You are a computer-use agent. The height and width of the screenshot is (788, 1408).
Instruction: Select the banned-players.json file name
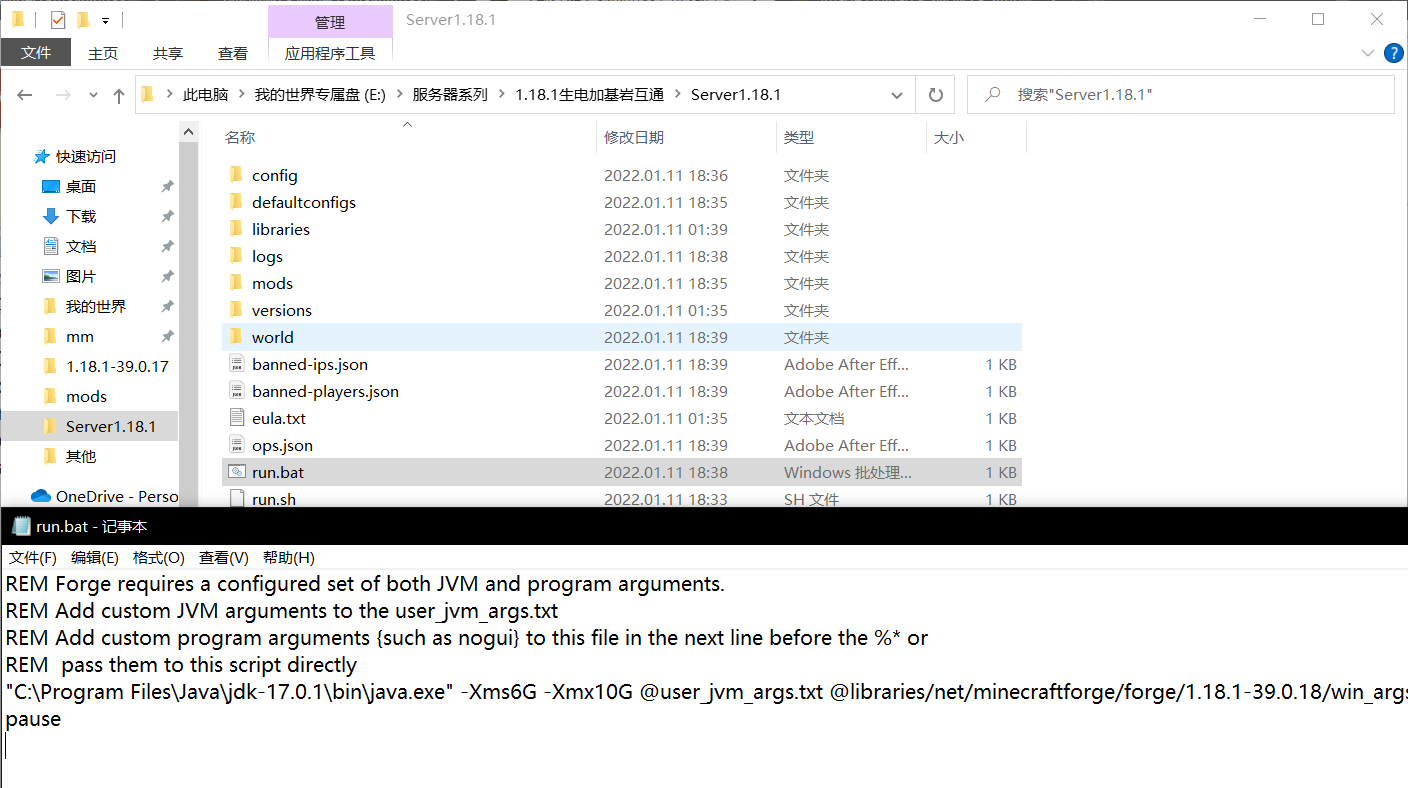click(x=325, y=391)
